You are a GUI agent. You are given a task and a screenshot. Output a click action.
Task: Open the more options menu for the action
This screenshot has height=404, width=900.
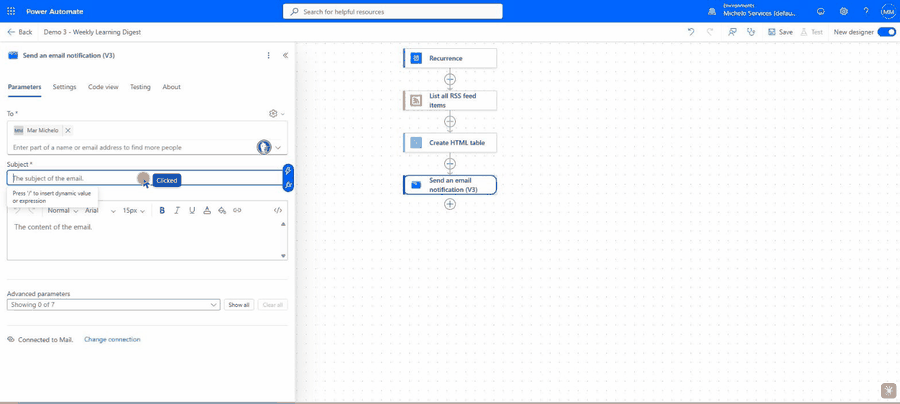pyautogui.click(x=268, y=56)
